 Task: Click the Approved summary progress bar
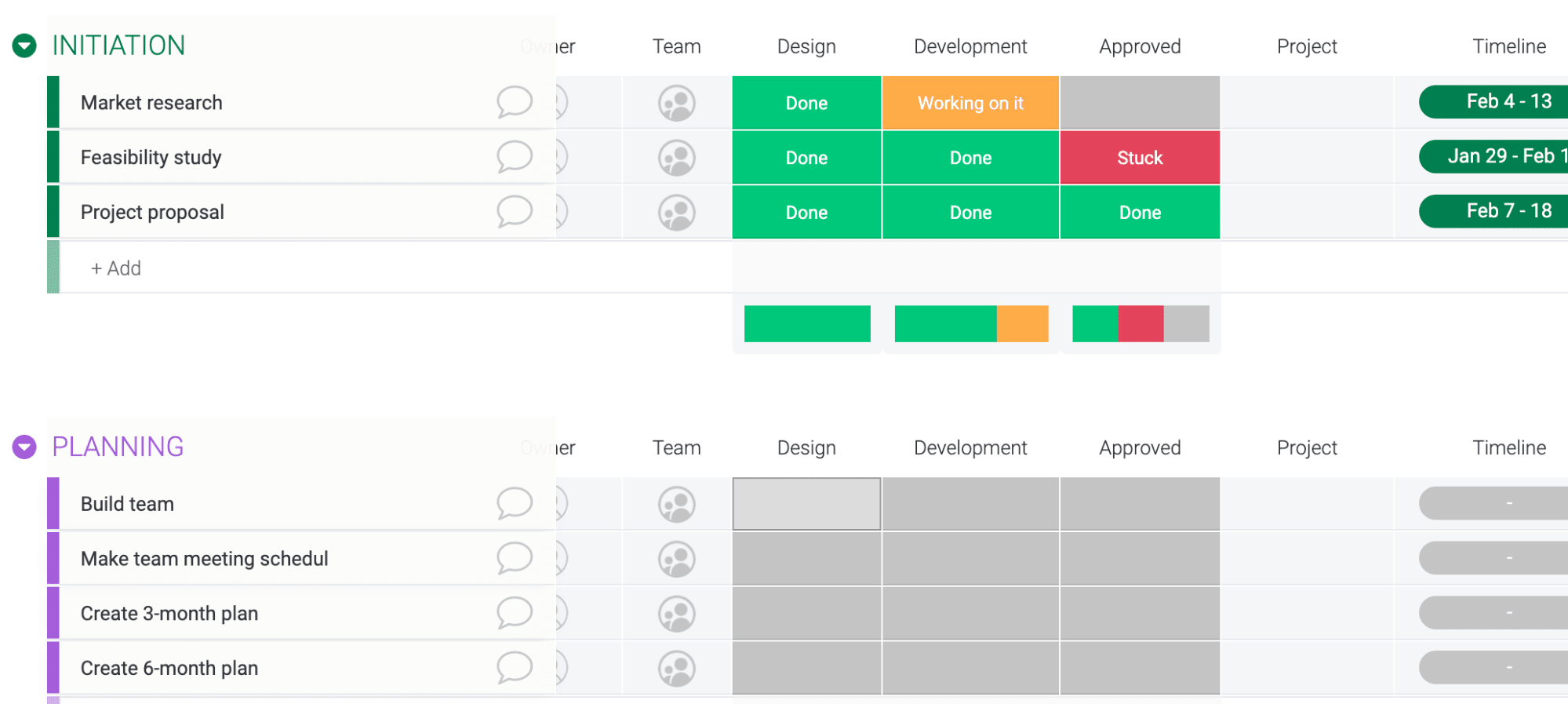click(x=1141, y=323)
